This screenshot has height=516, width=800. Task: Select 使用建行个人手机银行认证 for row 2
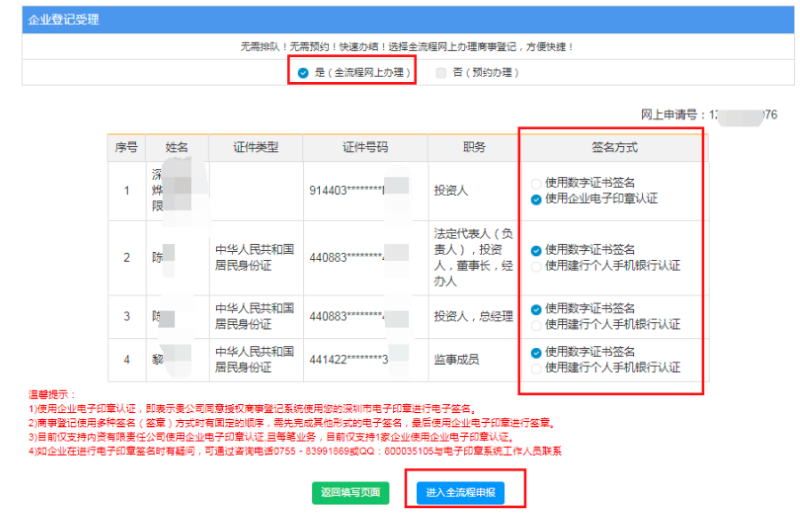537,265
